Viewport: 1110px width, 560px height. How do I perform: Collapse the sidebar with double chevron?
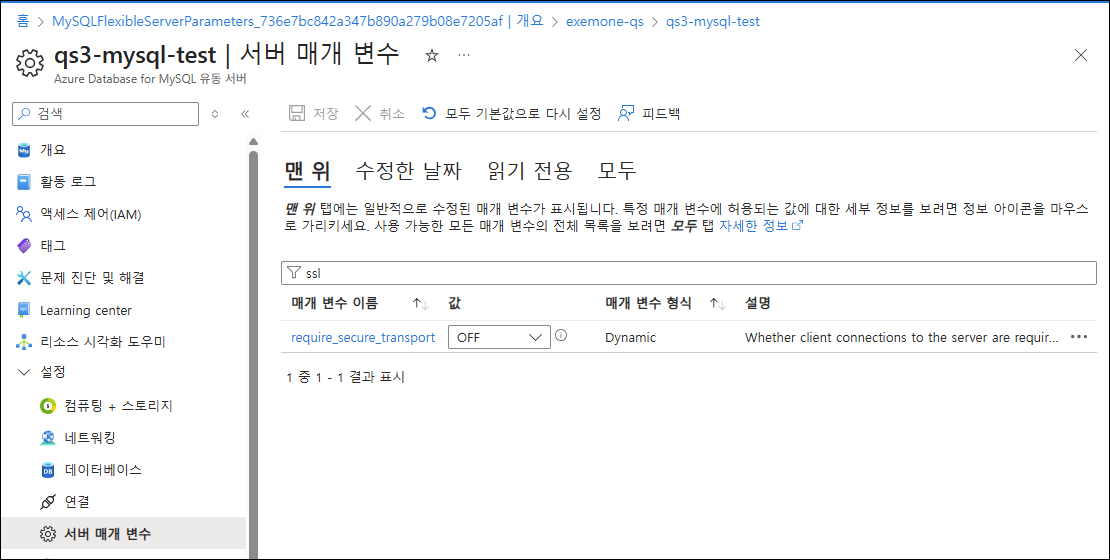tap(245, 114)
